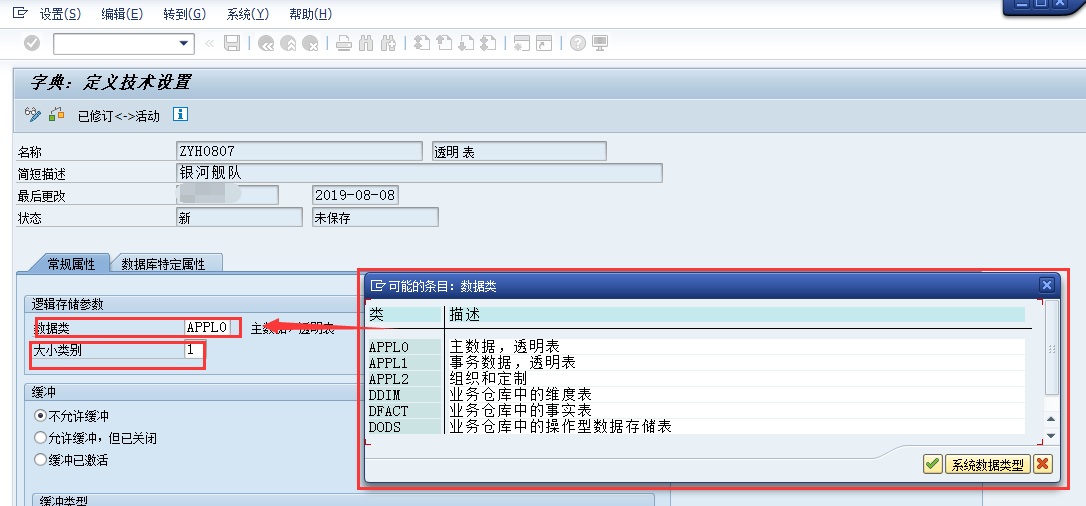Click the Generate Shortcut icon
The height and width of the screenshot is (506, 1086).
coord(544,44)
